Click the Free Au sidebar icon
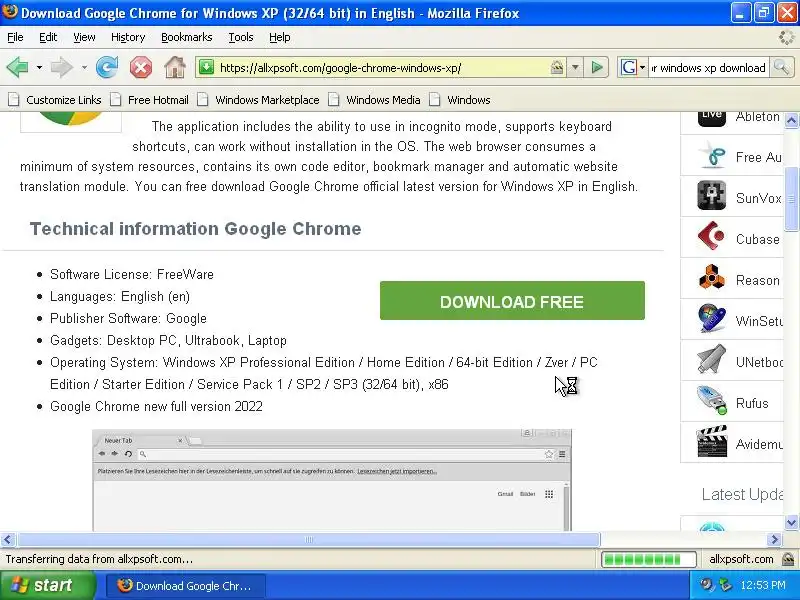 [712, 156]
